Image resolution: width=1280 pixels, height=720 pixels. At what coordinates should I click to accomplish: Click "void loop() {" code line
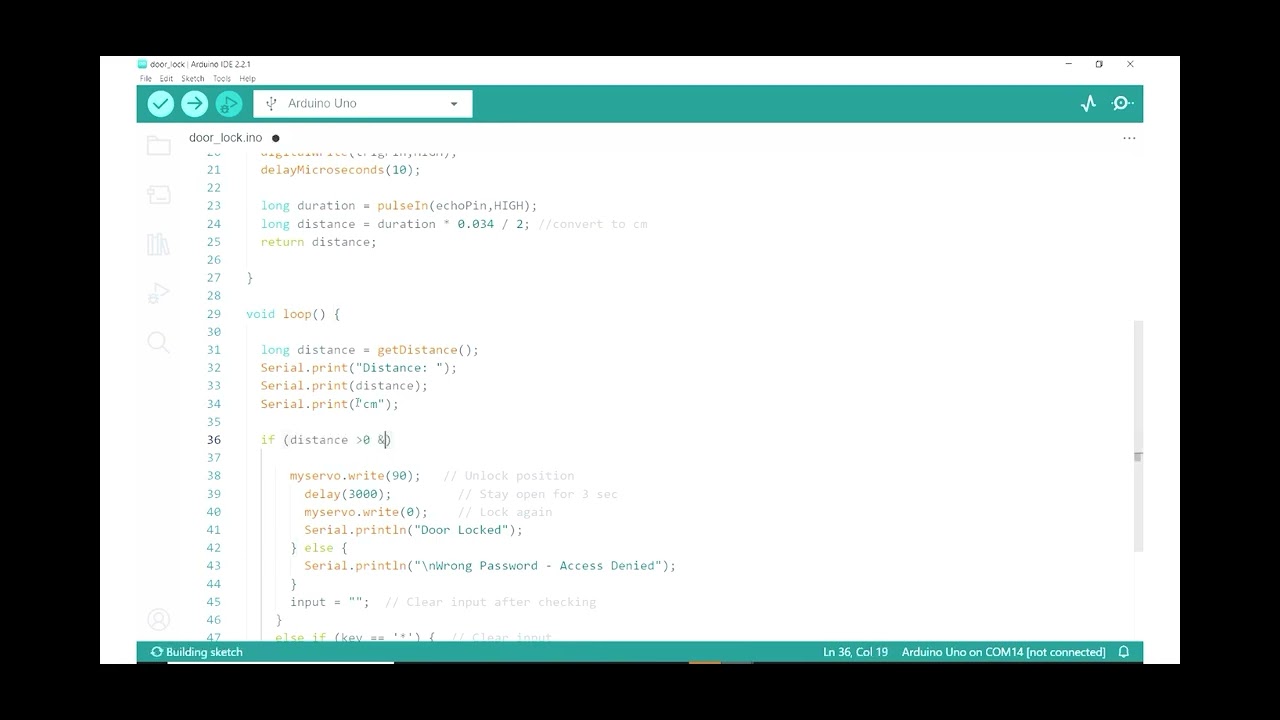[x=293, y=314]
